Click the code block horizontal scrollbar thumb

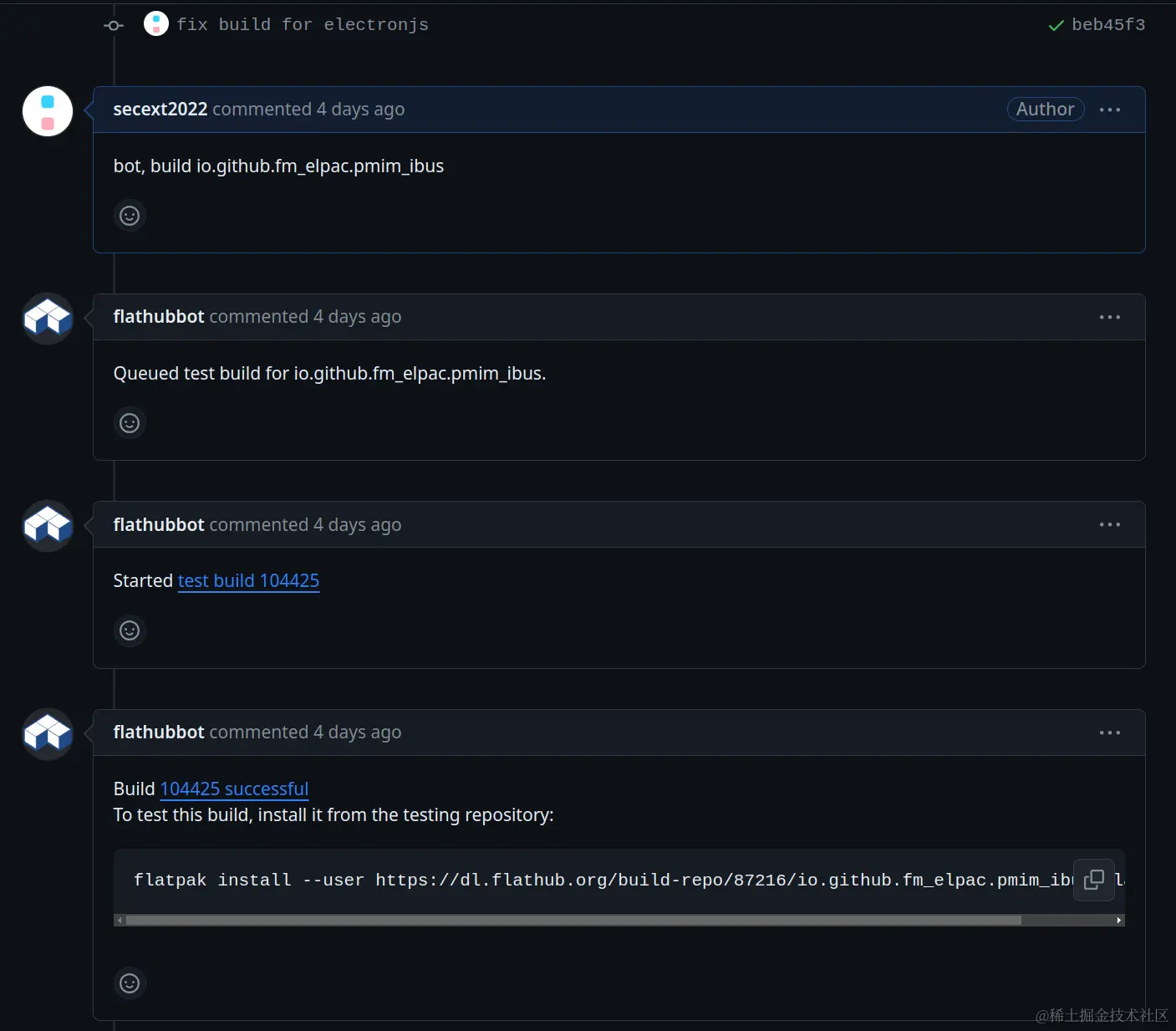click(573, 920)
